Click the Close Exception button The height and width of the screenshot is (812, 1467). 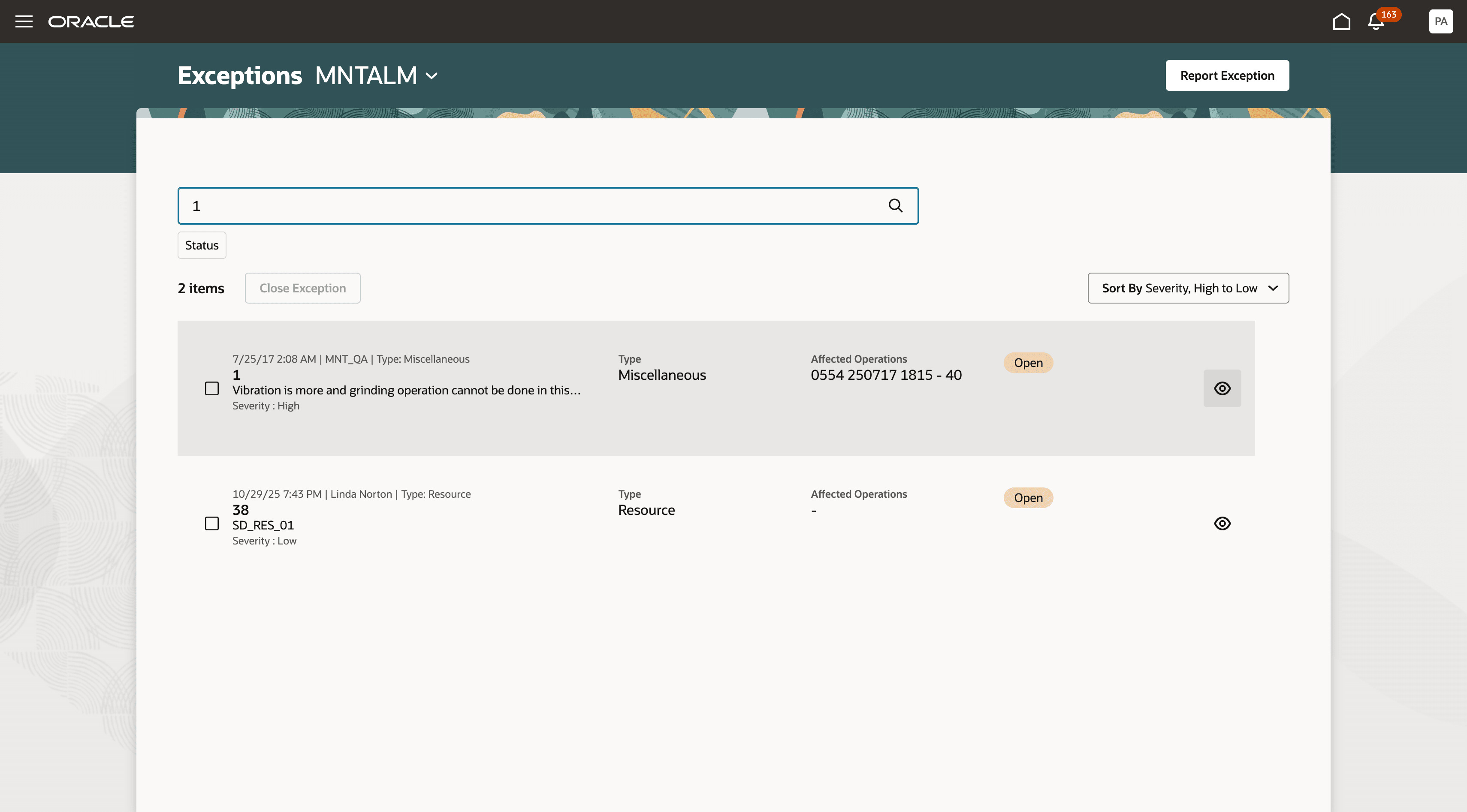click(x=302, y=288)
